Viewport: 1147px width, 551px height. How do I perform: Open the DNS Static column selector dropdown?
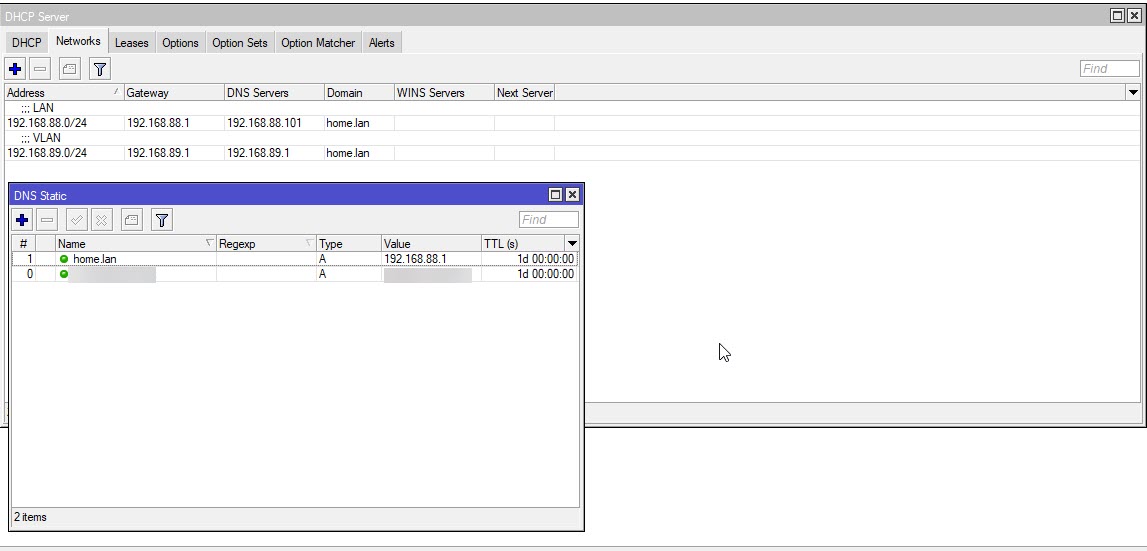coord(572,244)
